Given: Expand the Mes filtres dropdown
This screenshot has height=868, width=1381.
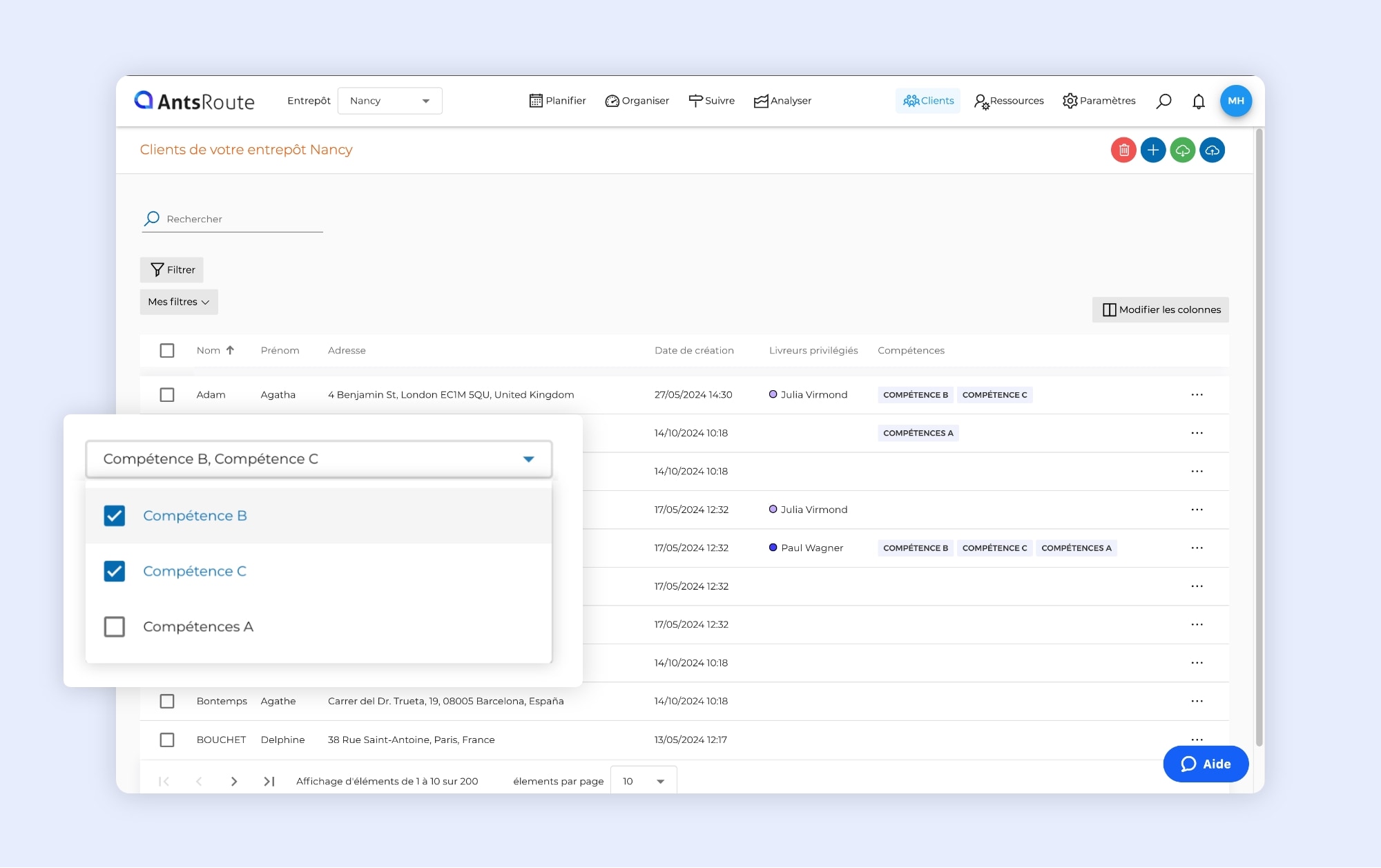Looking at the screenshot, I should pyautogui.click(x=179, y=302).
